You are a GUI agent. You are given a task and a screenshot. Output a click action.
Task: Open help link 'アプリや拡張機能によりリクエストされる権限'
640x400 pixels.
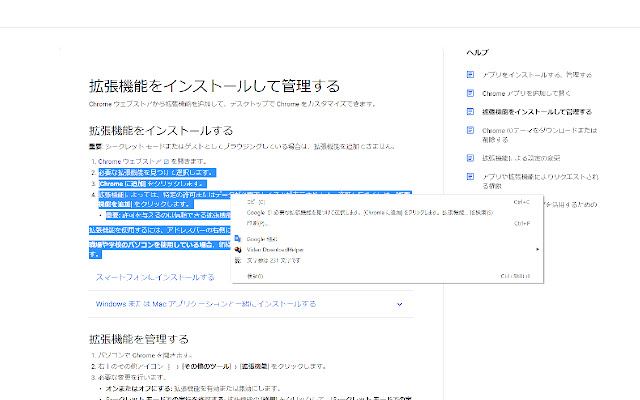point(540,181)
